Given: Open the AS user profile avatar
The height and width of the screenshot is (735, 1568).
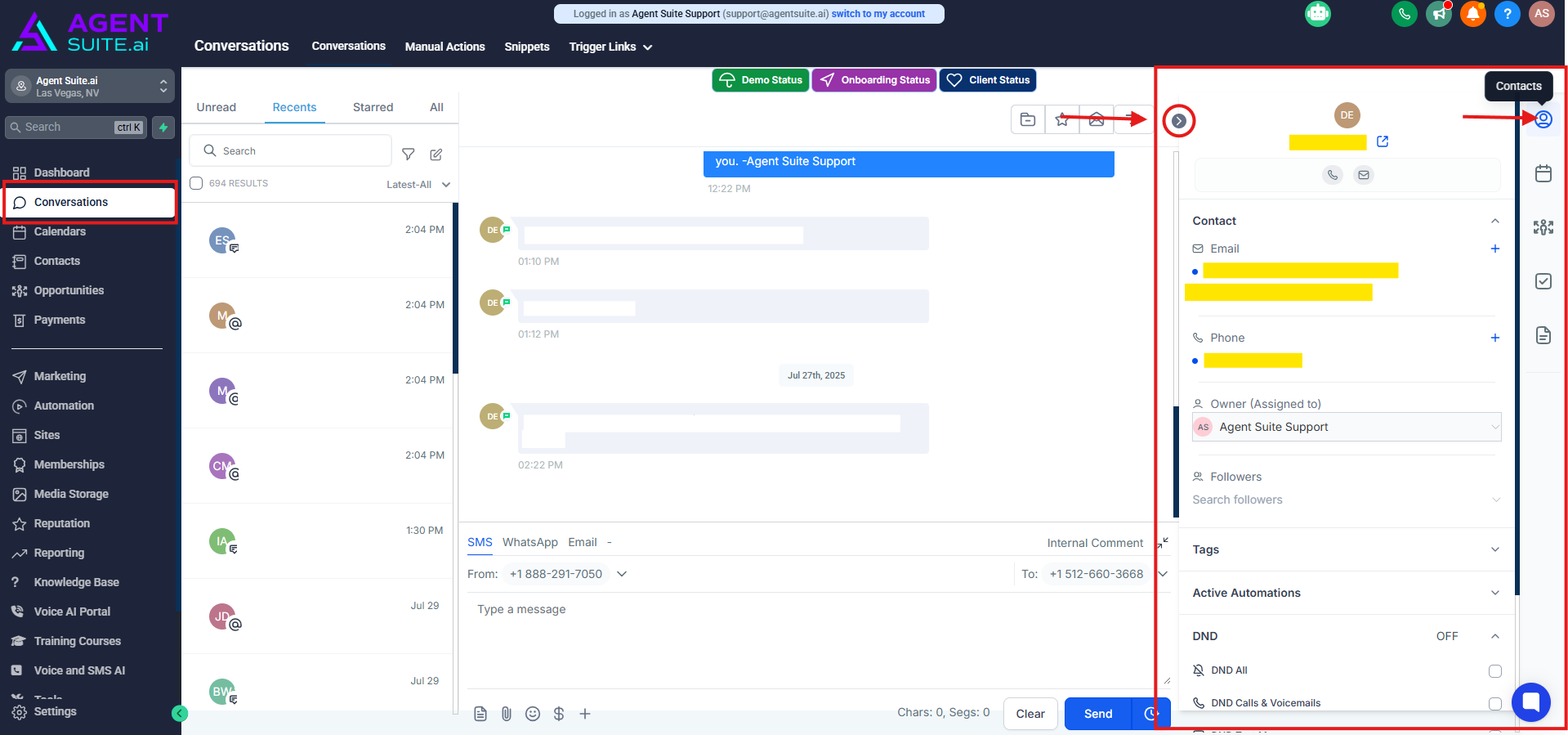Looking at the screenshot, I should (x=1542, y=14).
